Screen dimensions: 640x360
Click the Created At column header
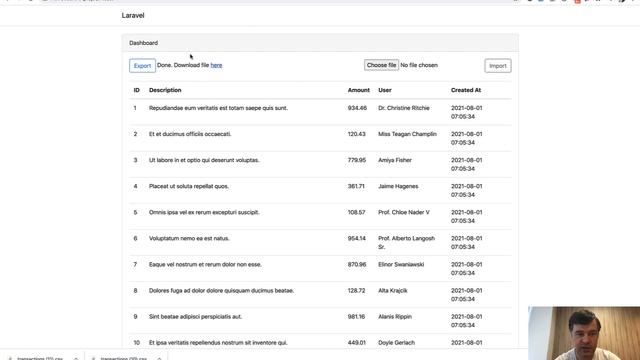pos(466,90)
